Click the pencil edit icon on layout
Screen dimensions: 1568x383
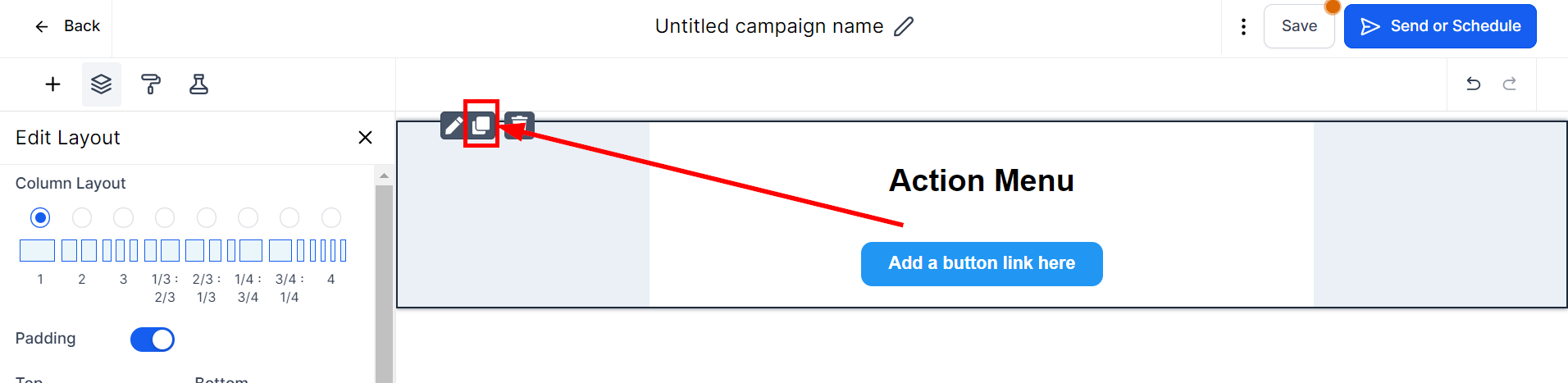coord(453,125)
